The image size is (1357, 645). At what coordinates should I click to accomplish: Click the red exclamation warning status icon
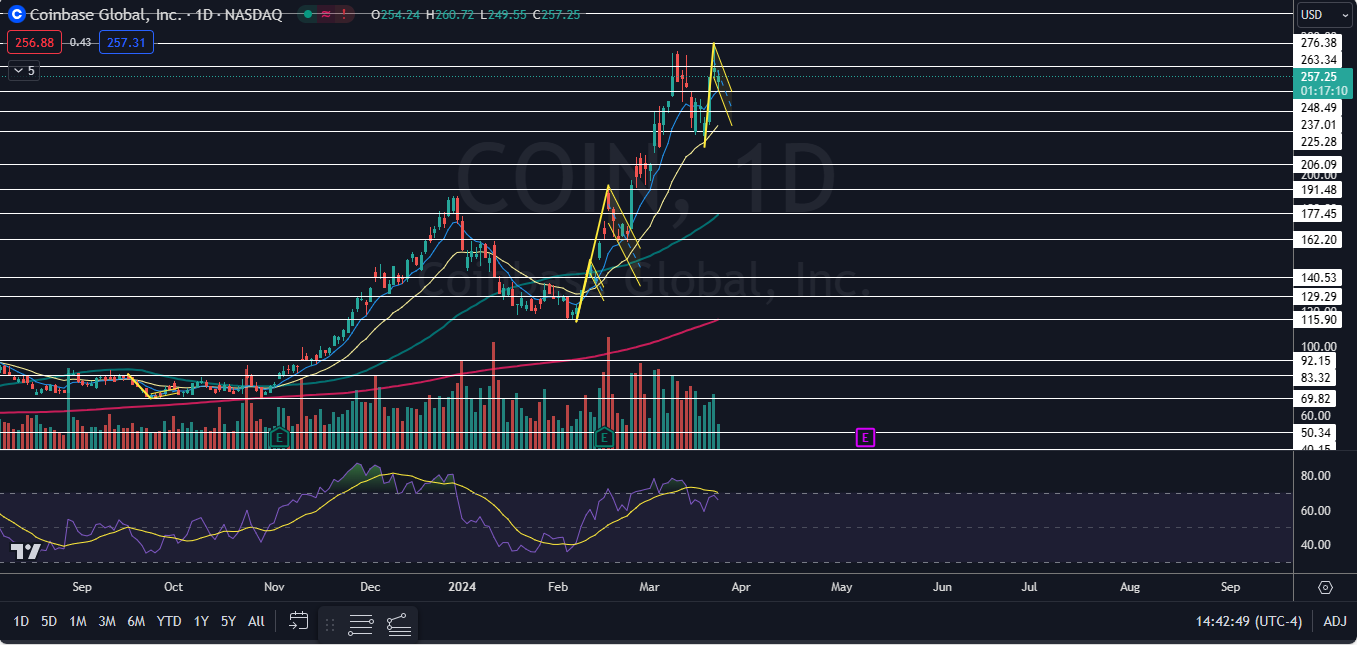(x=345, y=15)
